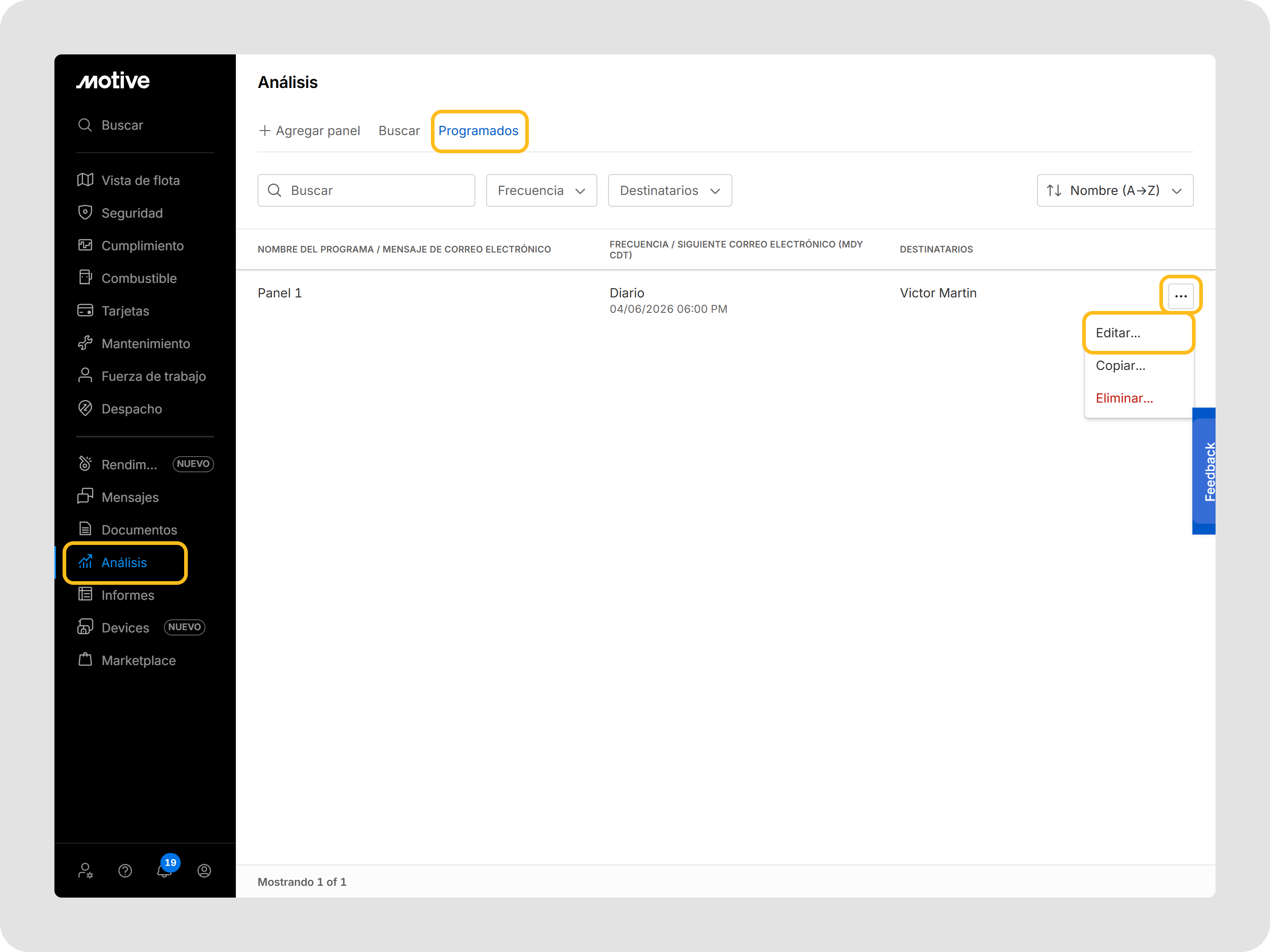Open the Nombre (A→Z) sort dropdown

(x=1114, y=190)
